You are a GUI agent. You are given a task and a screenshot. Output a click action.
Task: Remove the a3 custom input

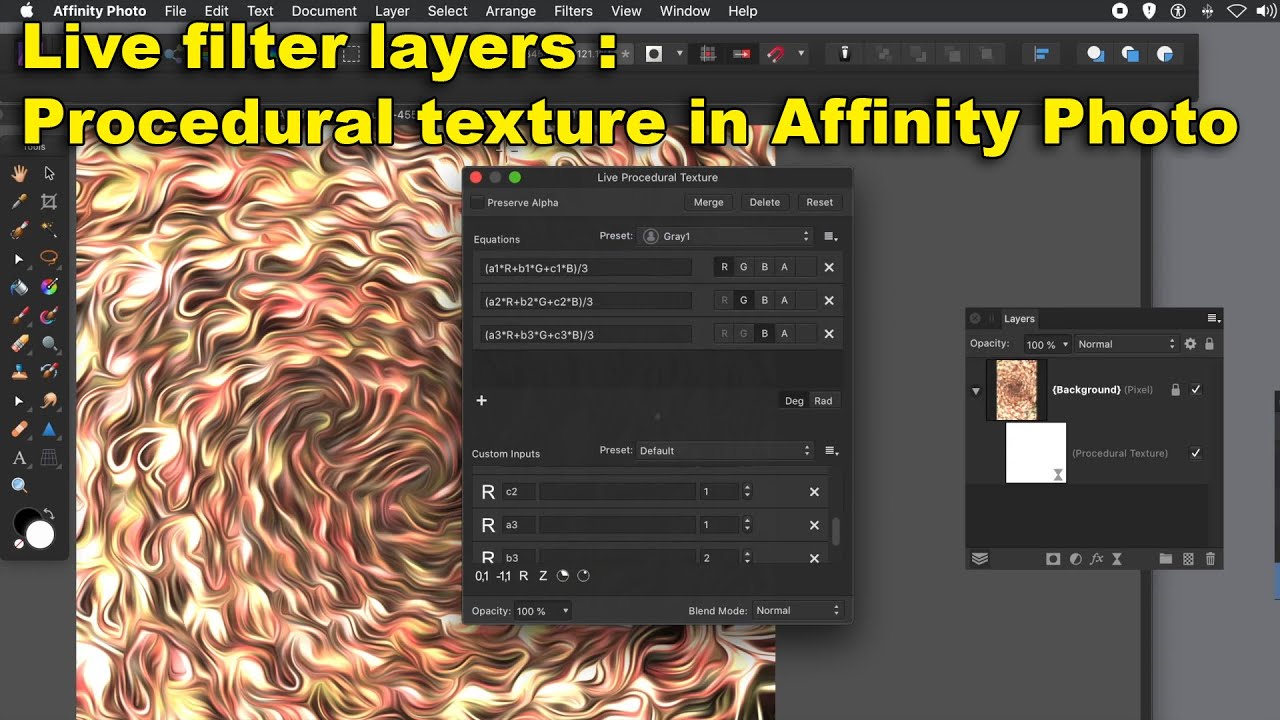[814, 525]
